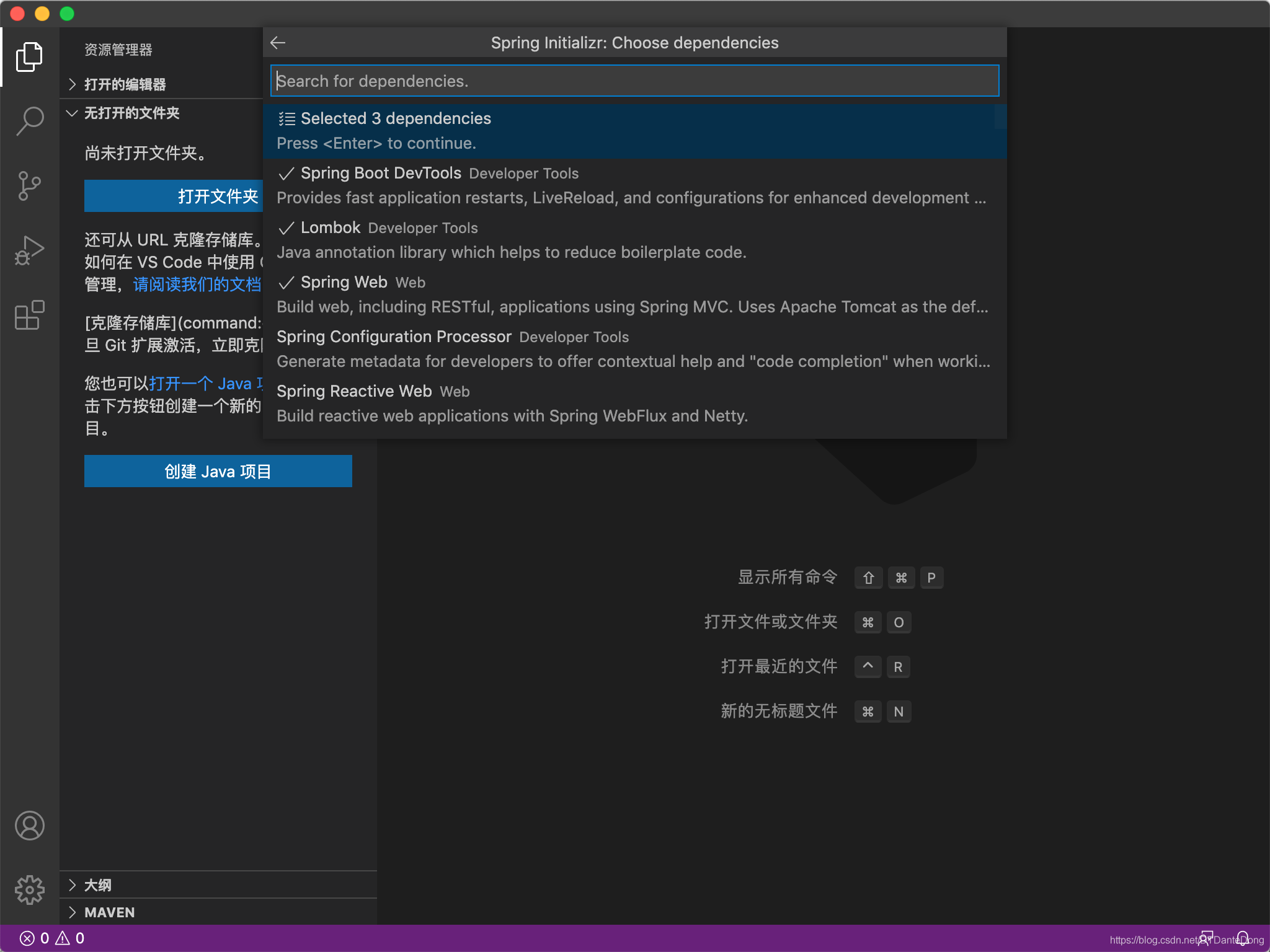Click the warnings count in status bar

click(x=70, y=938)
